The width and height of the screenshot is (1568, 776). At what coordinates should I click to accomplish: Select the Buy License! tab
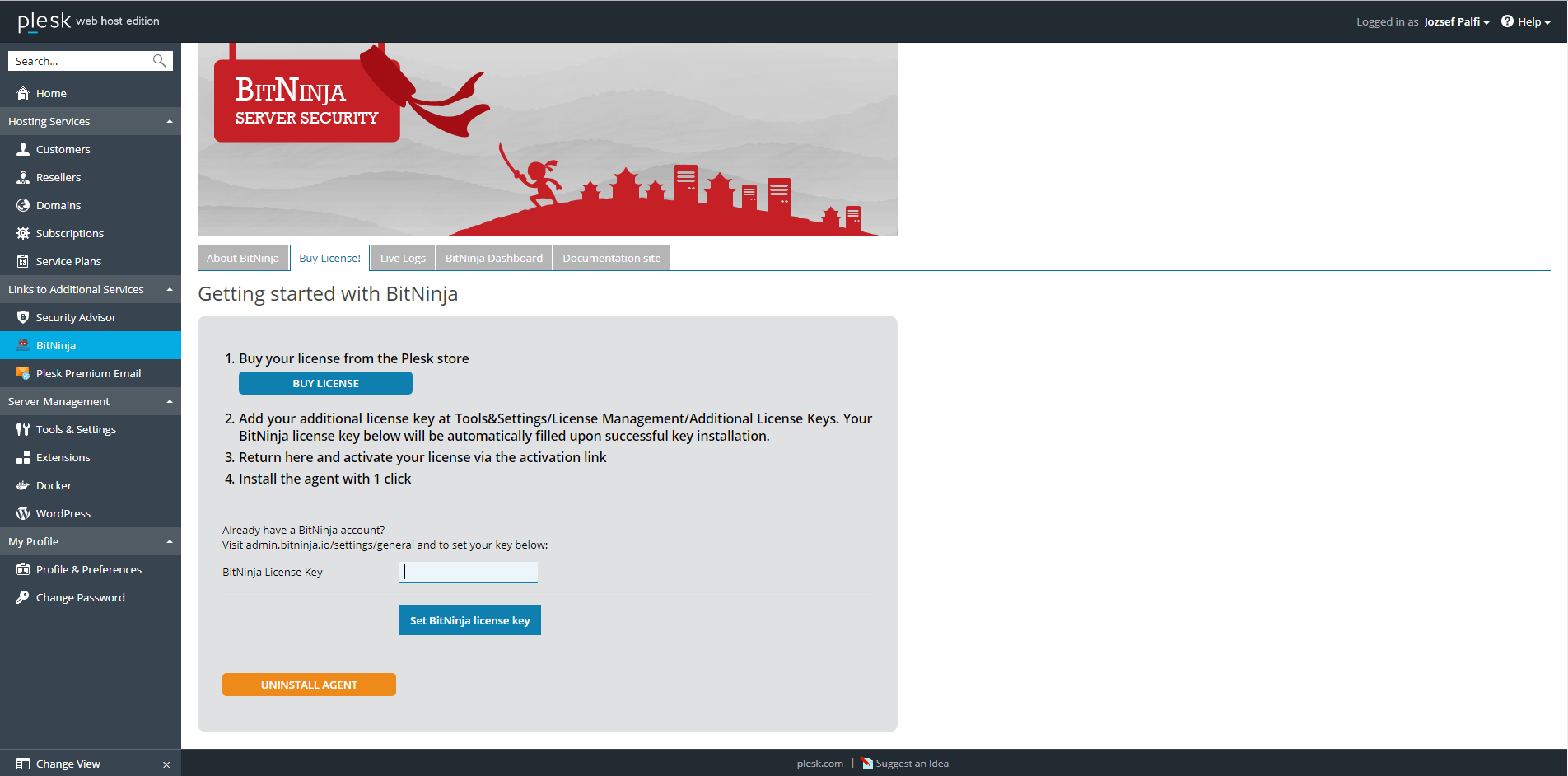click(329, 258)
